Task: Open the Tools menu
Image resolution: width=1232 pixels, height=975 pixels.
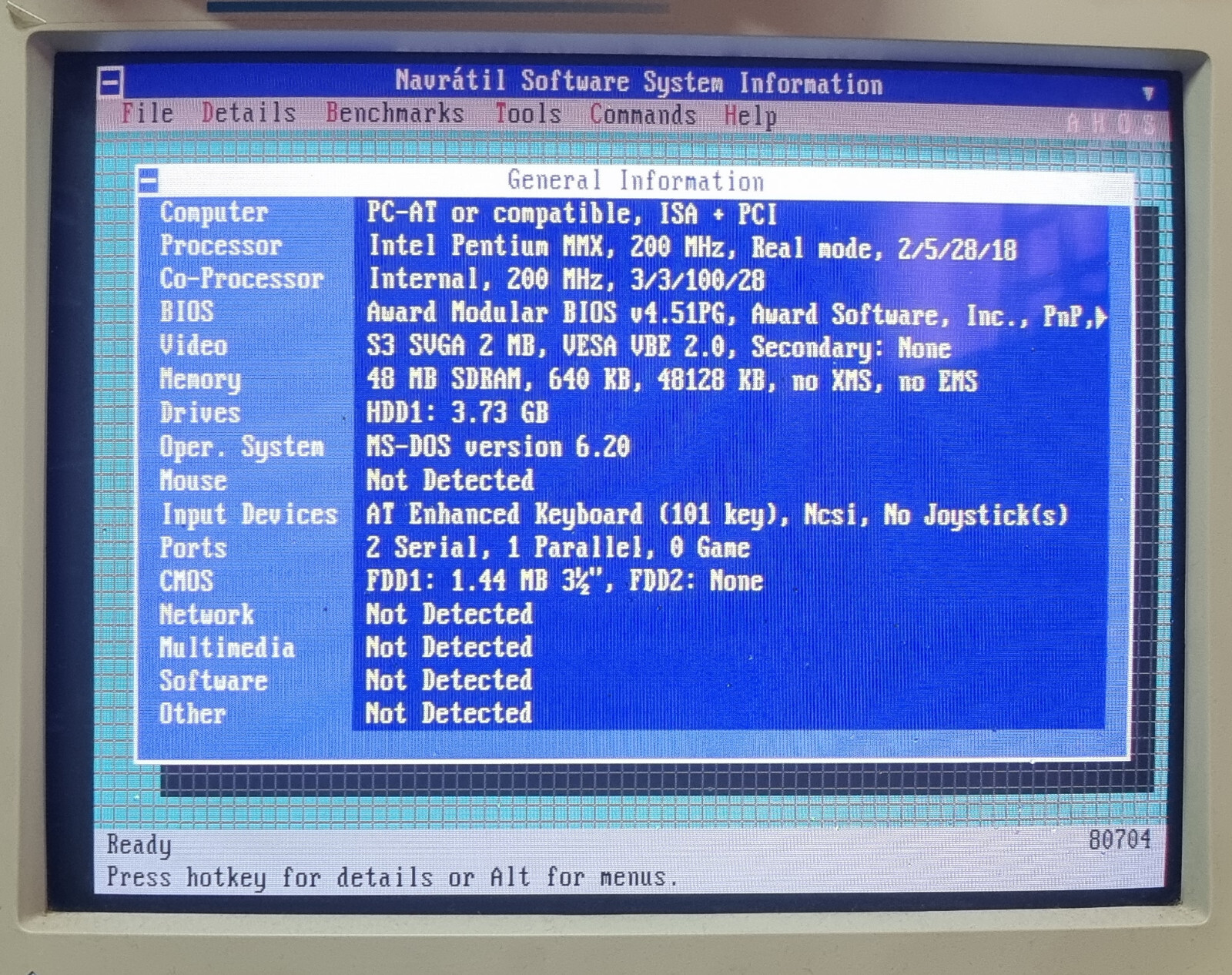Action: (x=527, y=114)
